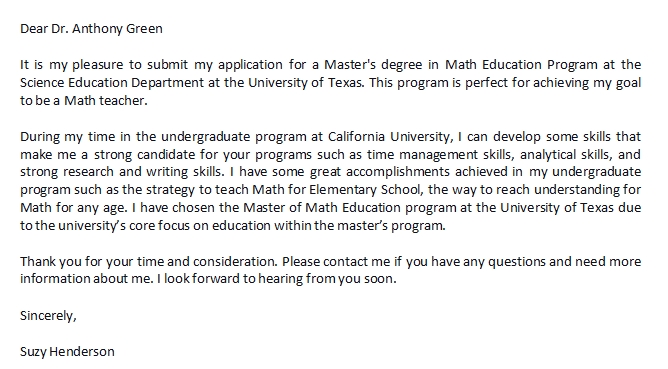Click the word 'During' starting second paragraph

tap(39, 136)
